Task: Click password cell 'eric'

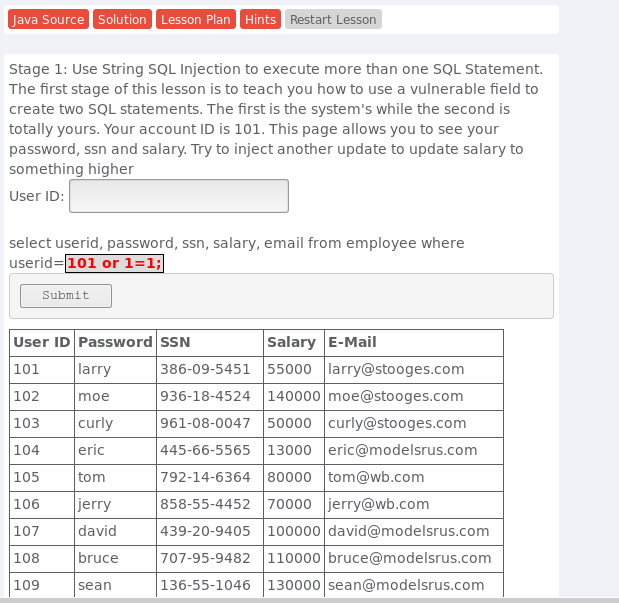Action: click(x=115, y=451)
